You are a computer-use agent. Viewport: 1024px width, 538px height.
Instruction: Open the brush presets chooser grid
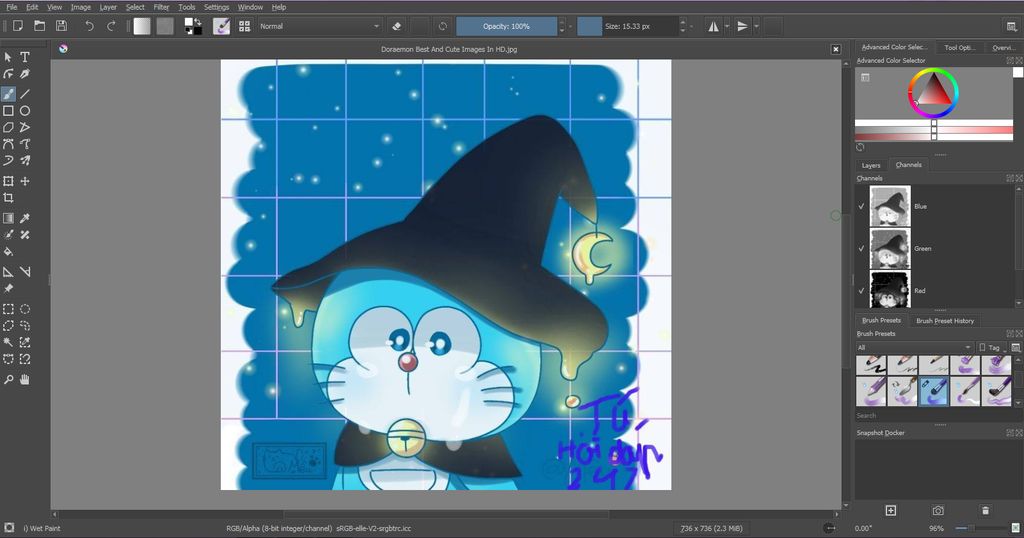[244, 26]
